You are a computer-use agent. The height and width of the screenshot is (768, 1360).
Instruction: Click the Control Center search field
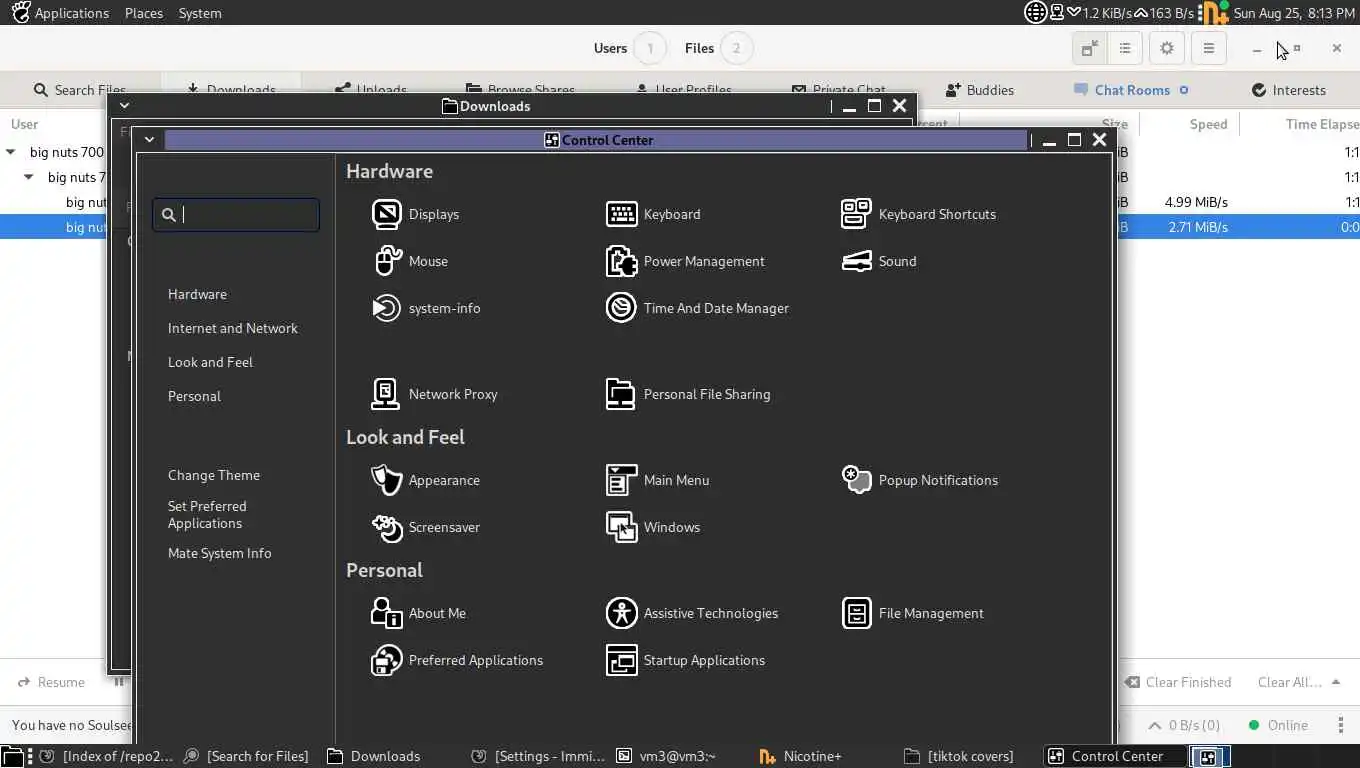tap(236, 215)
